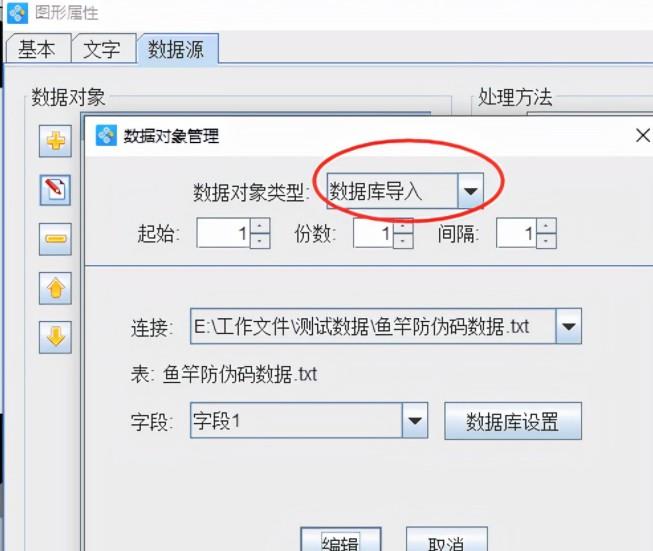Click the yellow plus add data object icon

55,141
